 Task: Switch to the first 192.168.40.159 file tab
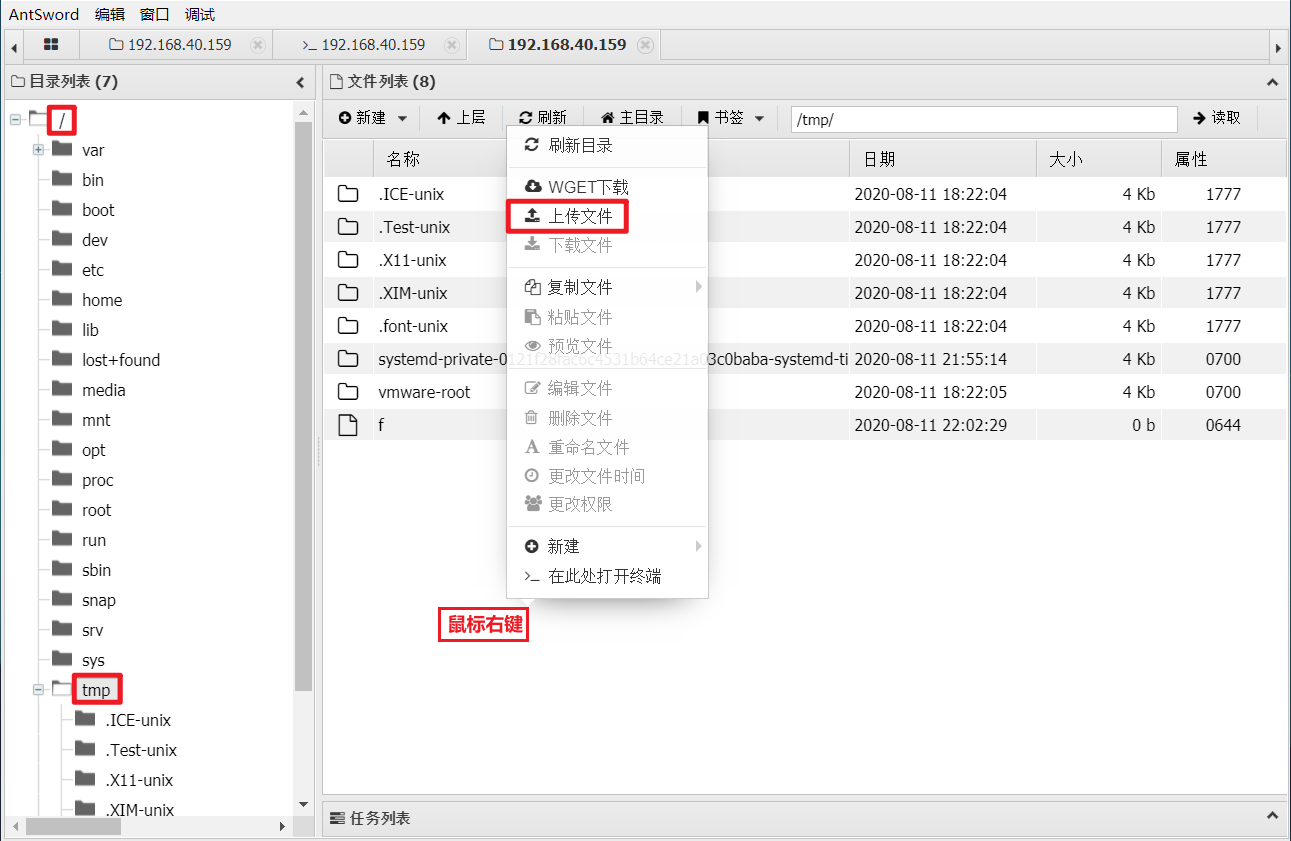point(170,45)
